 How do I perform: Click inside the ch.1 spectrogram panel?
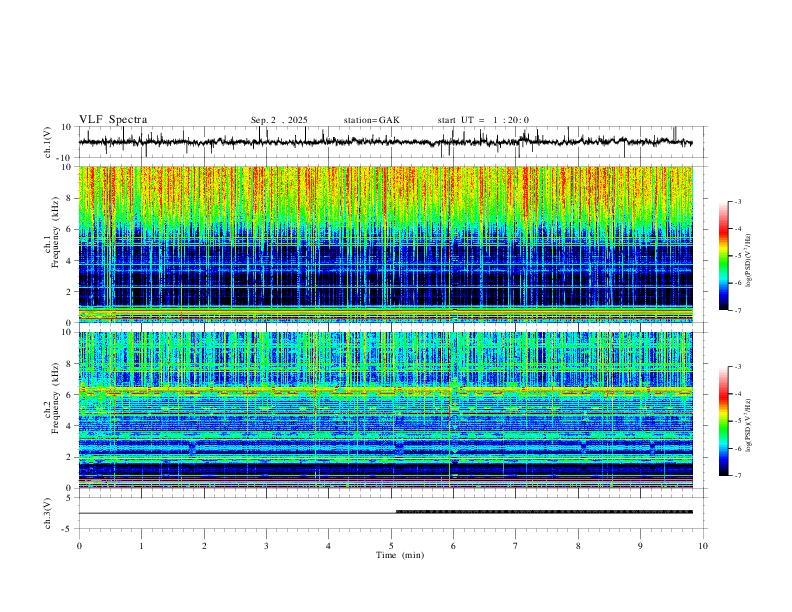coord(385,244)
